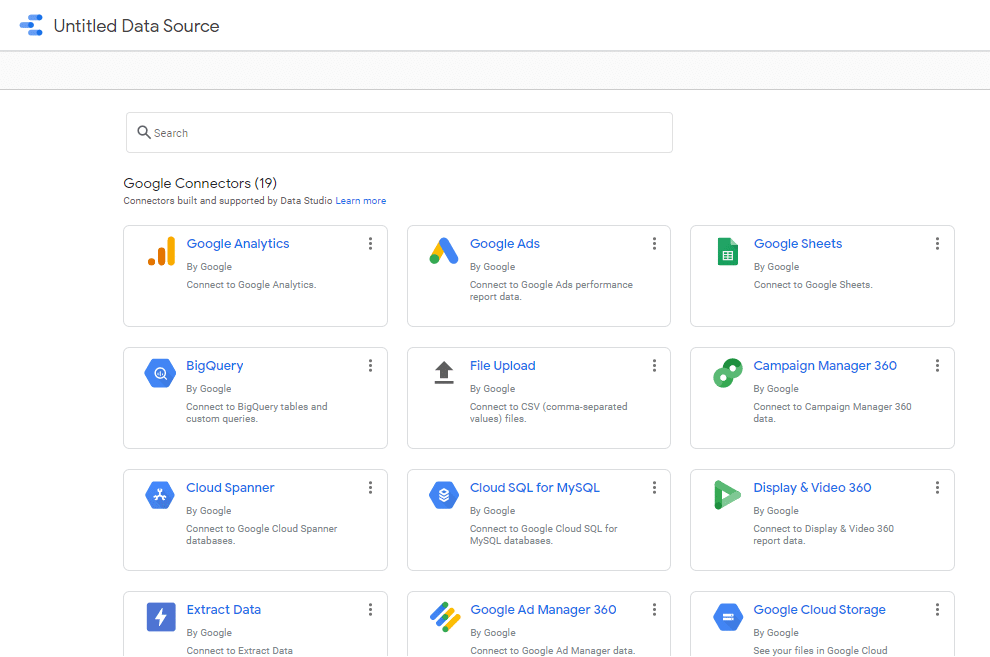The height and width of the screenshot is (657, 990).
Task: Click the Google Sheets green icon
Action: tap(727, 251)
